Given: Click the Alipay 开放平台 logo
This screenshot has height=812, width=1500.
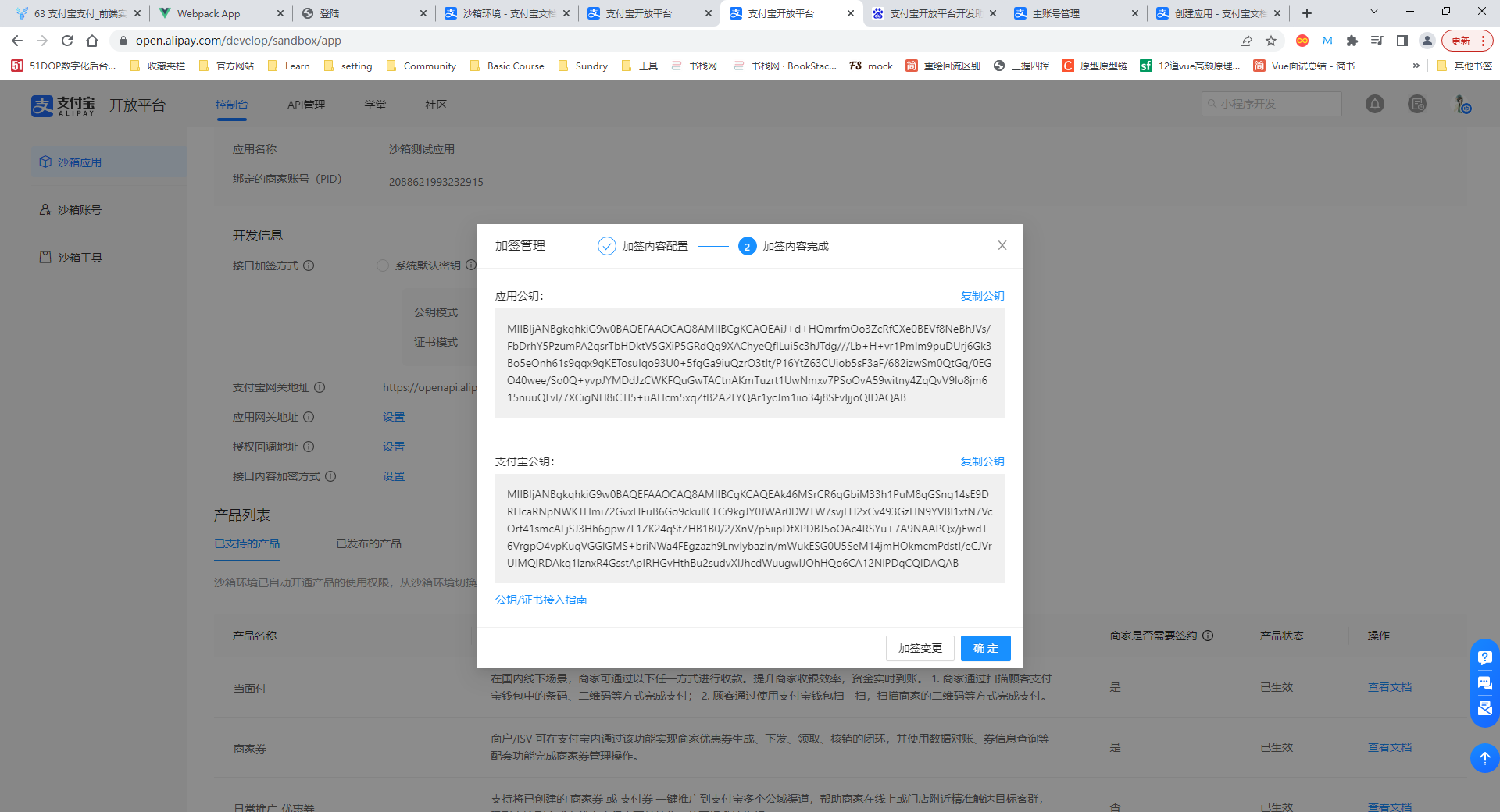Looking at the screenshot, I should [x=98, y=105].
